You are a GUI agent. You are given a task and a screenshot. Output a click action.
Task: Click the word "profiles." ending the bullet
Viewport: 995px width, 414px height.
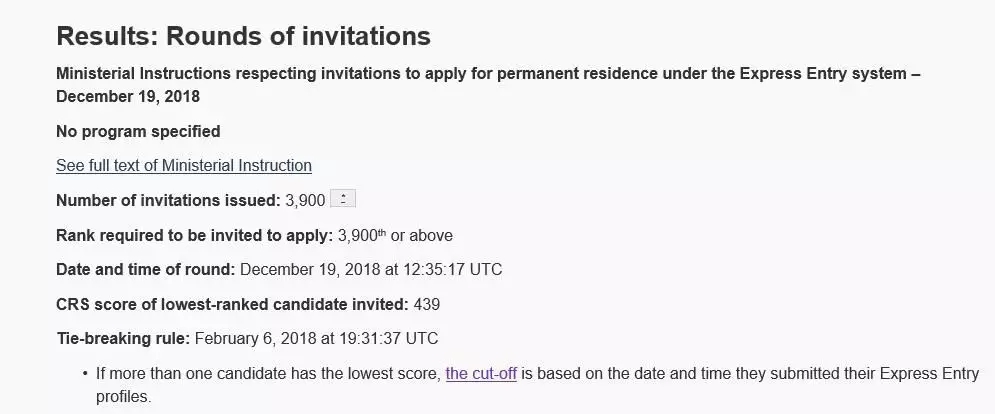[x=123, y=396]
